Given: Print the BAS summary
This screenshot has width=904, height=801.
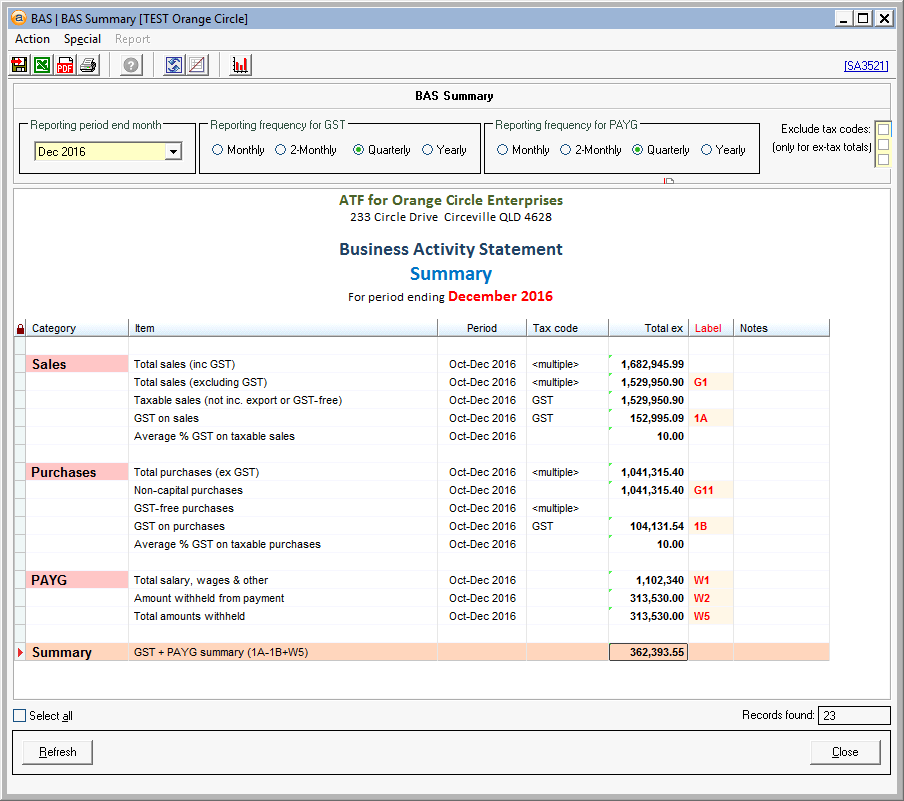Looking at the screenshot, I should pyautogui.click(x=88, y=65).
